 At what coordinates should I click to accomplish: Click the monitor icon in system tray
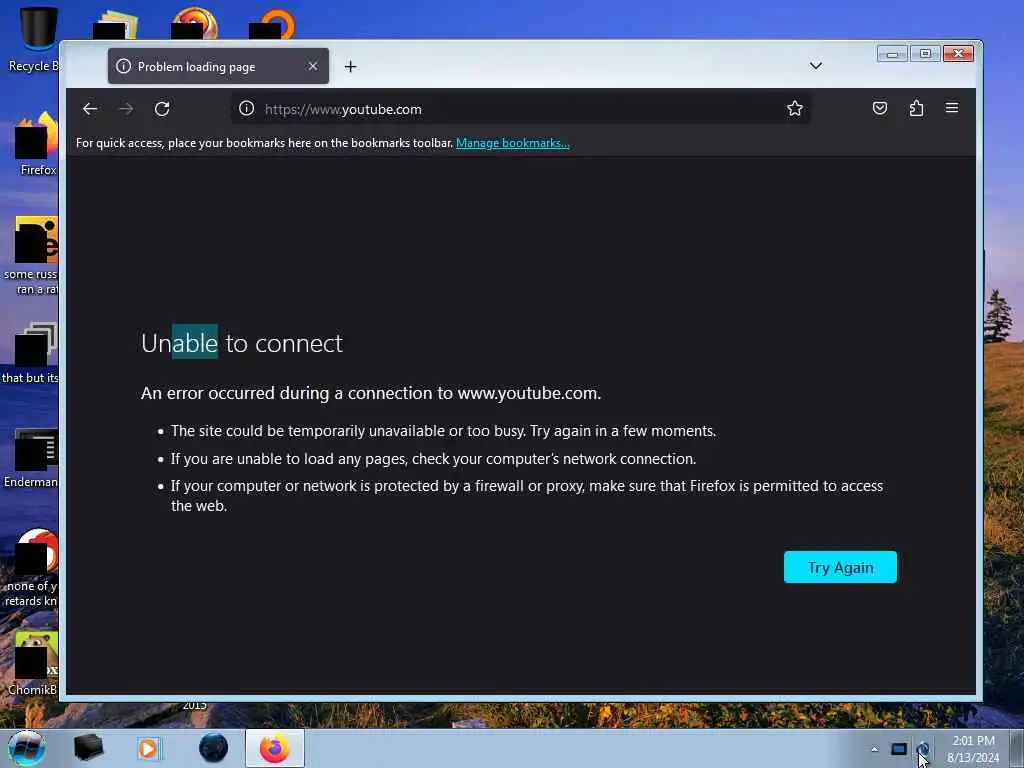coord(899,749)
